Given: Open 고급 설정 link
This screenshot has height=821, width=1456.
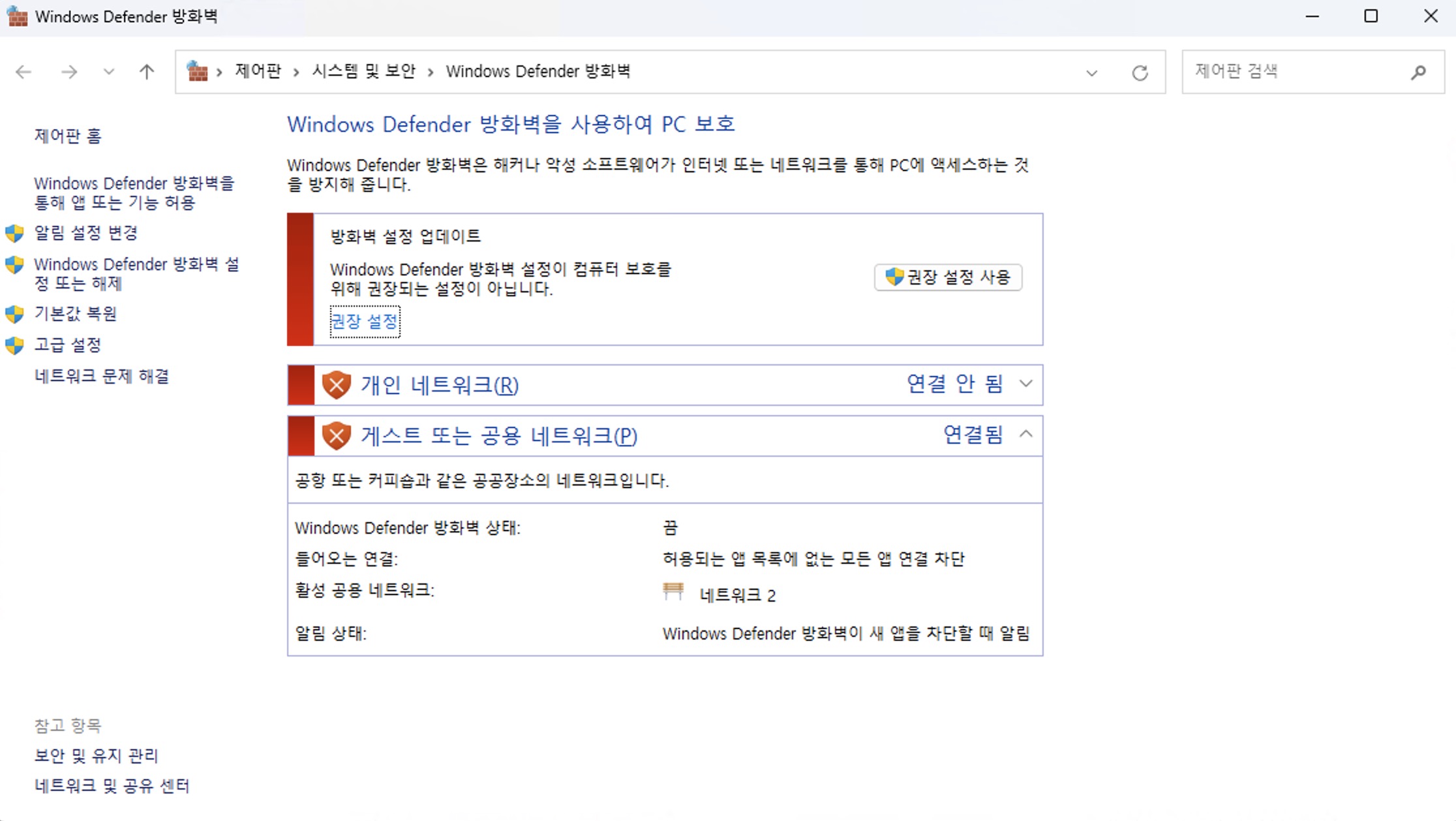Looking at the screenshot, I should (x=67, y=345).
